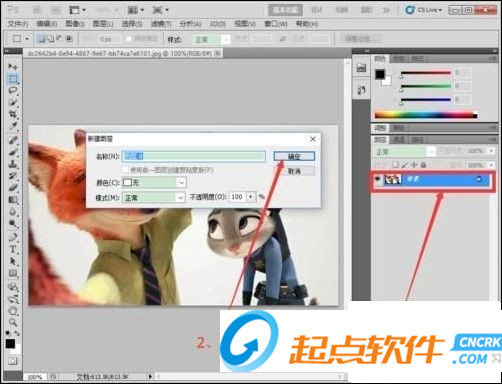Open the File menu

point(18,24)
